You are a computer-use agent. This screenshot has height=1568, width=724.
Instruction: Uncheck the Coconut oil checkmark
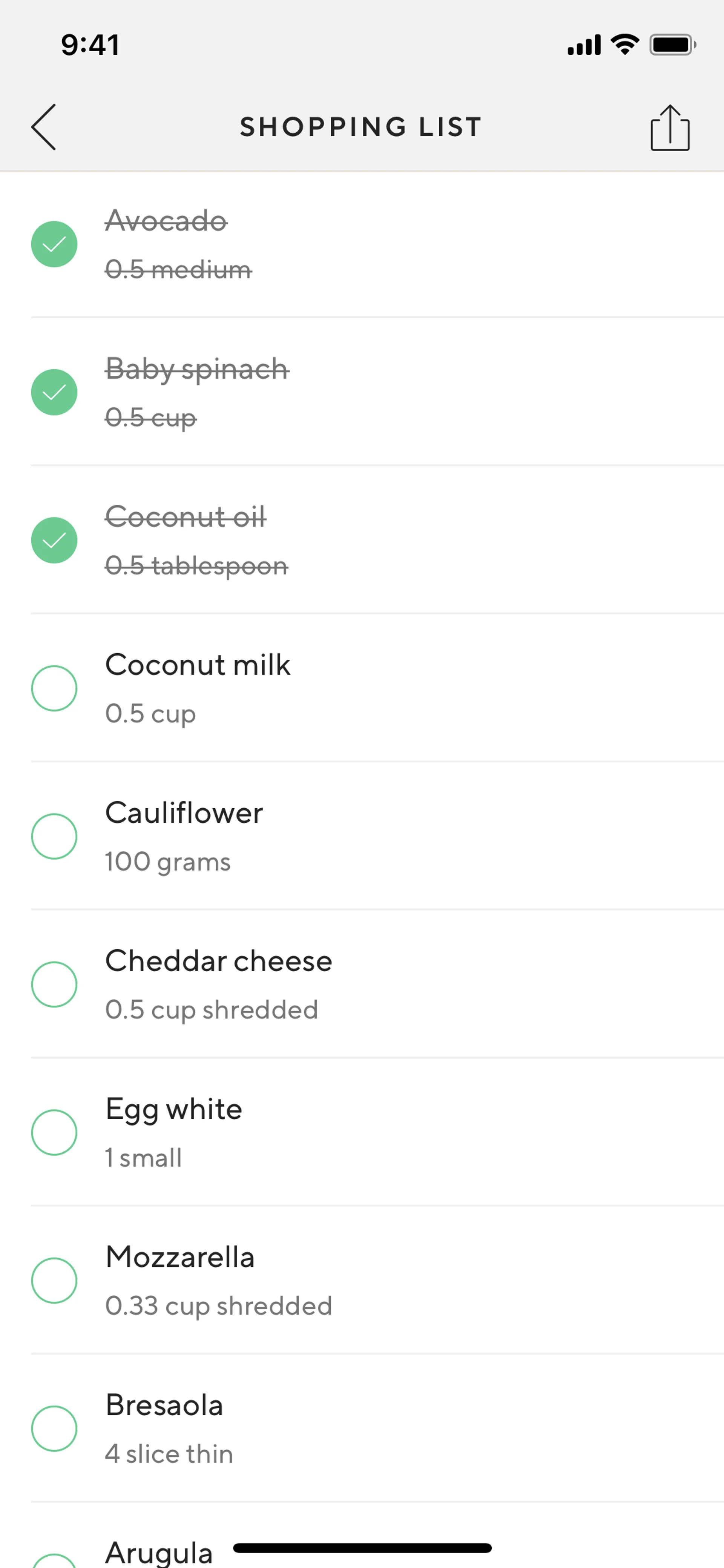pos(54,540)
